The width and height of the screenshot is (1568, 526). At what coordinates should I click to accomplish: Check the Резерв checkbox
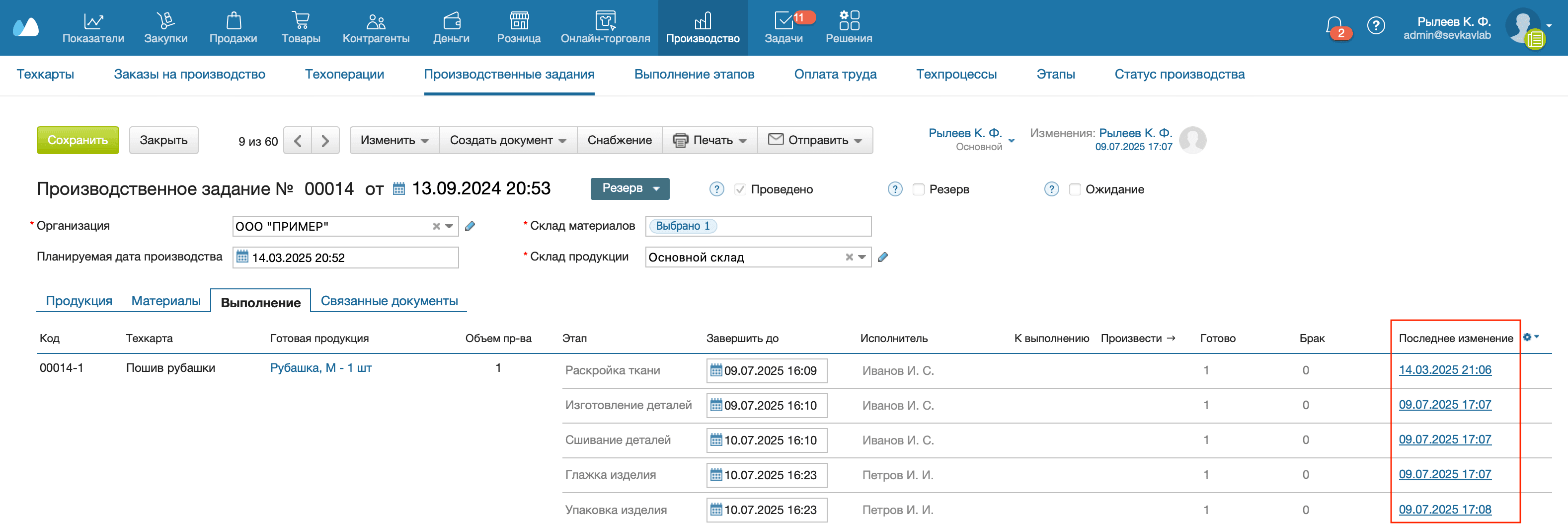coord(918,189)
